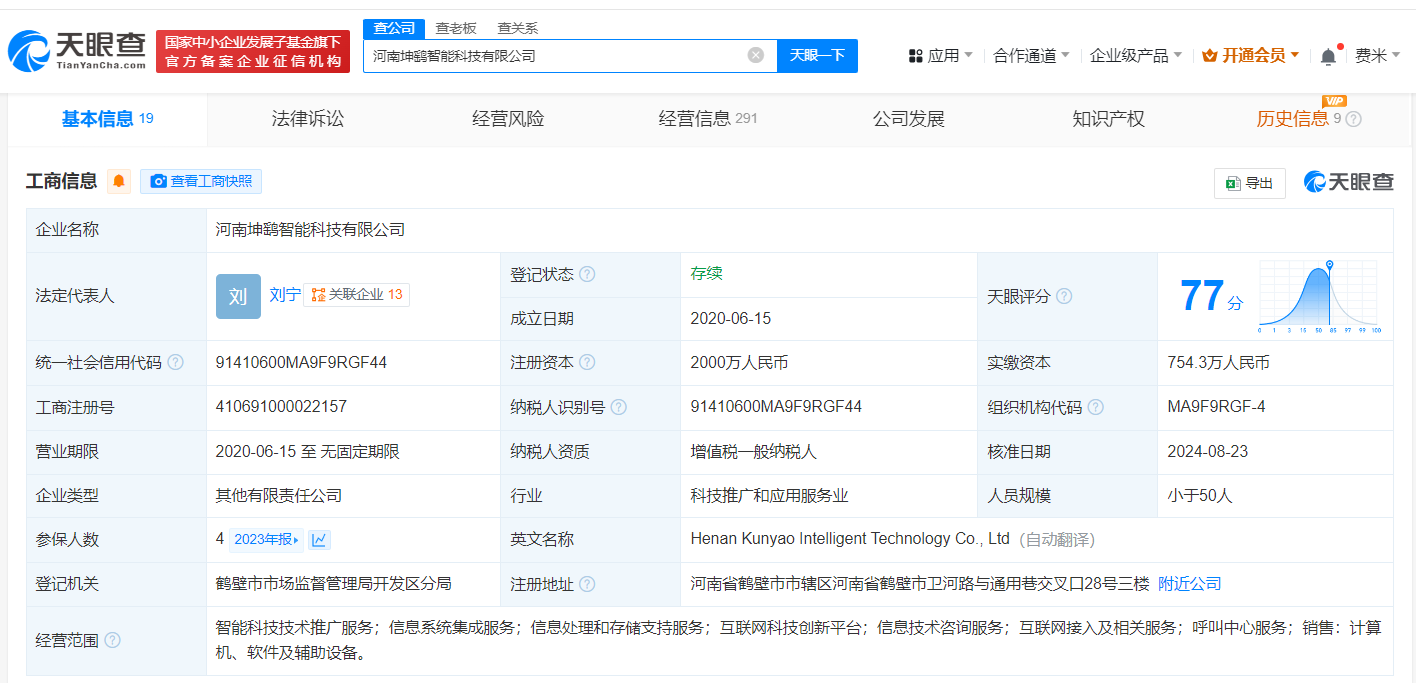The height and width of the screenshot is (683, 1416).
Task: Open the 基本信息 tab
Action: tap(108, 119)
